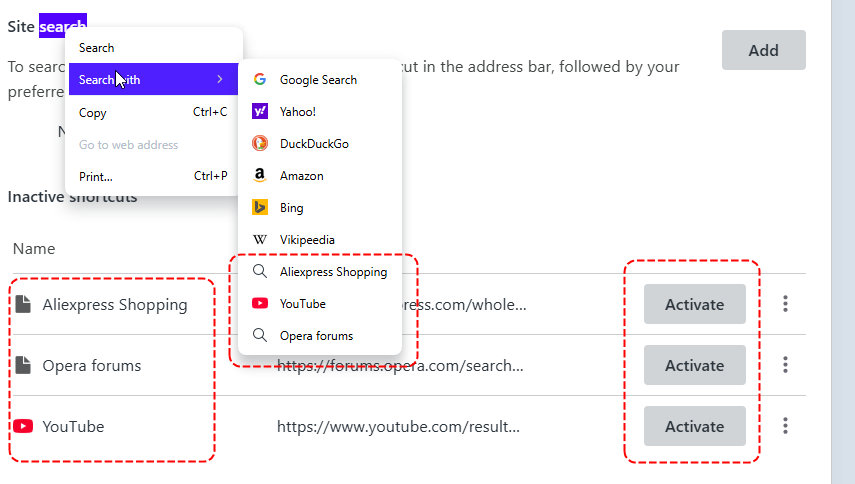Click the Wikipedia W icon

tap(260, 239)
